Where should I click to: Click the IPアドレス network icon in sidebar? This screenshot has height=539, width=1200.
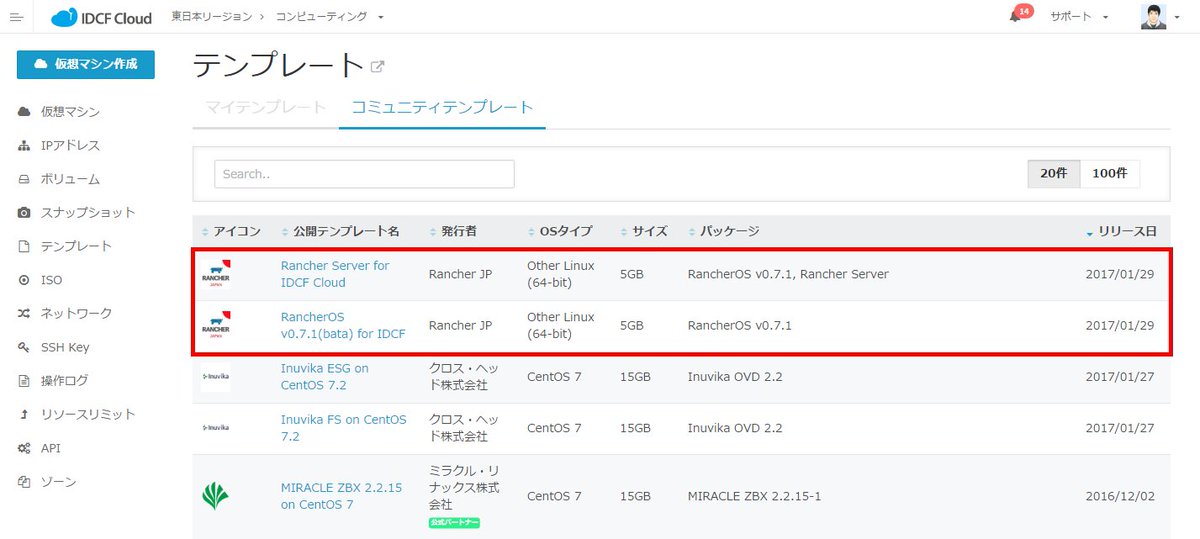24,146
